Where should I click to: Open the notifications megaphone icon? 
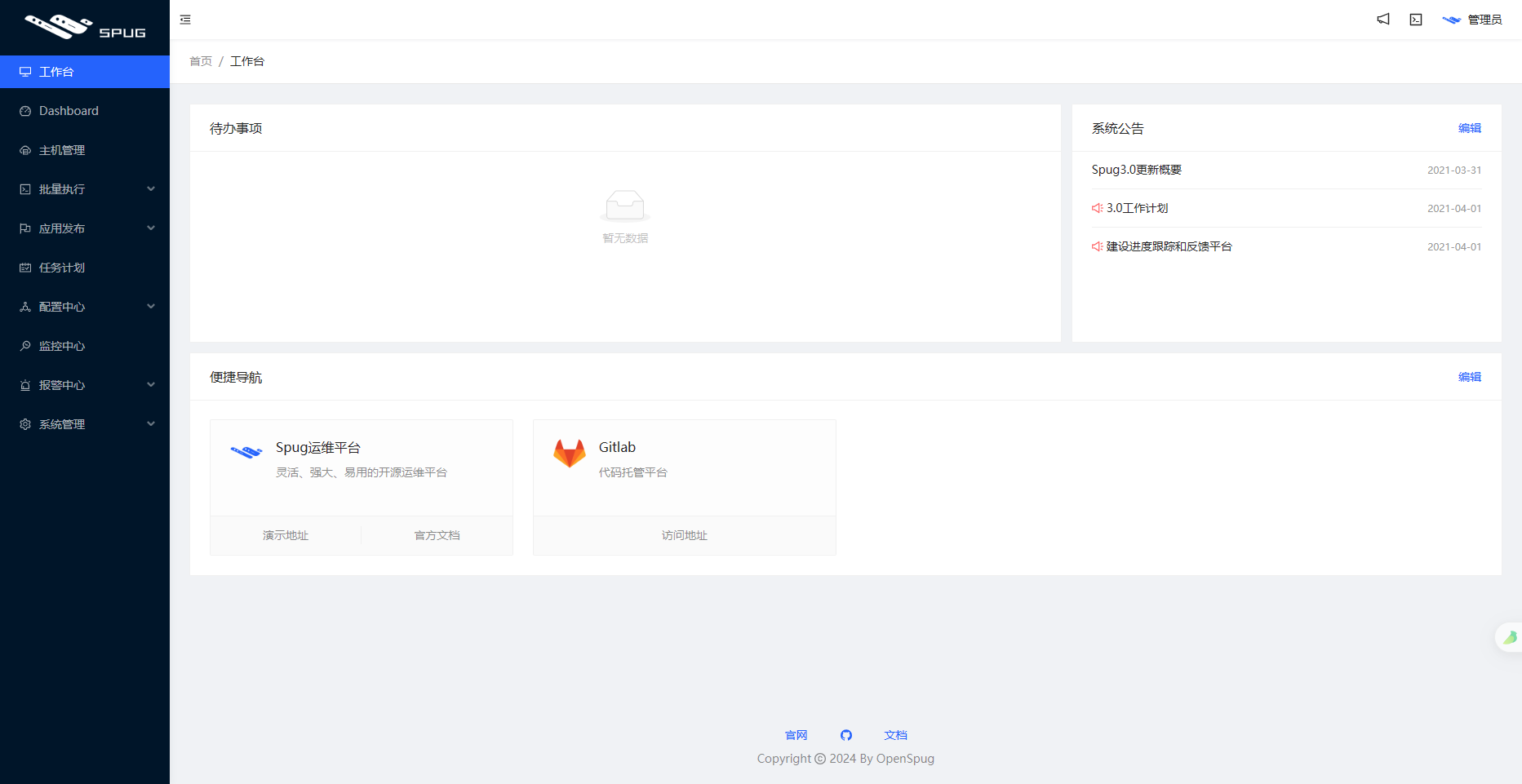tap(1383, 20)
